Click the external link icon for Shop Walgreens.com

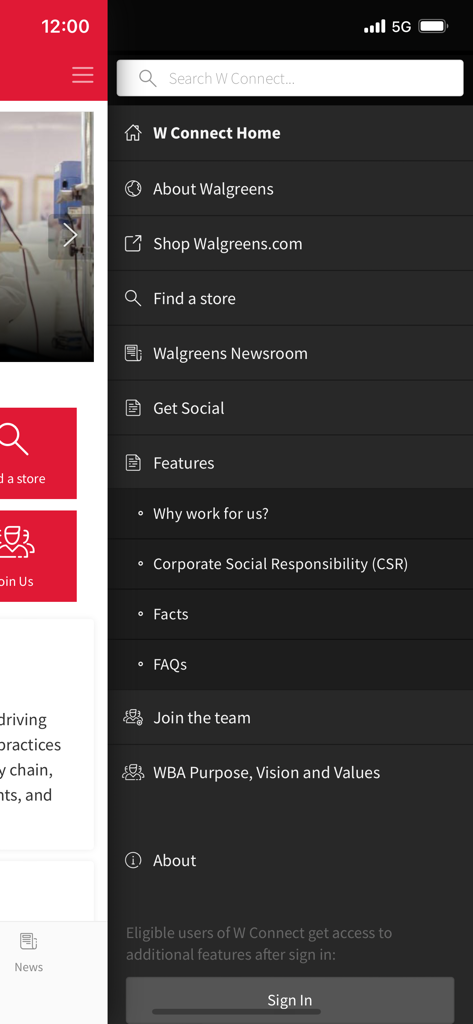point(133,244)
